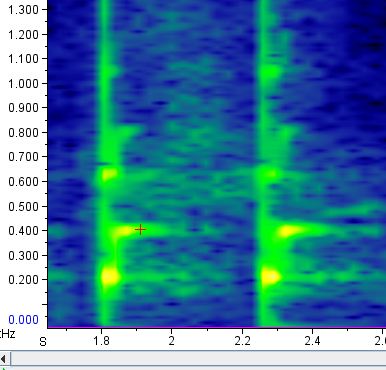The width and height of the screenshot is (386, 370).
Task: Click the 0.700 frequency axis label
Action: [23, 156]
